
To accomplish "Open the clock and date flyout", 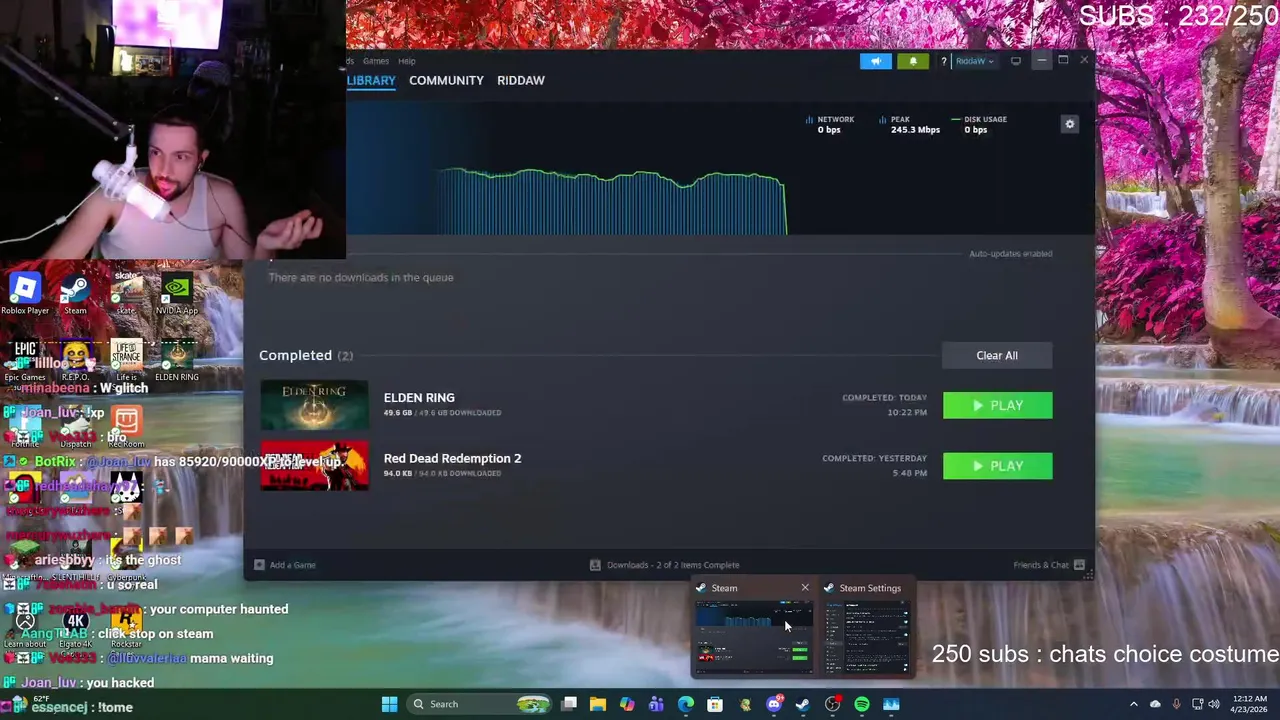I will [x=1250, y=704].
